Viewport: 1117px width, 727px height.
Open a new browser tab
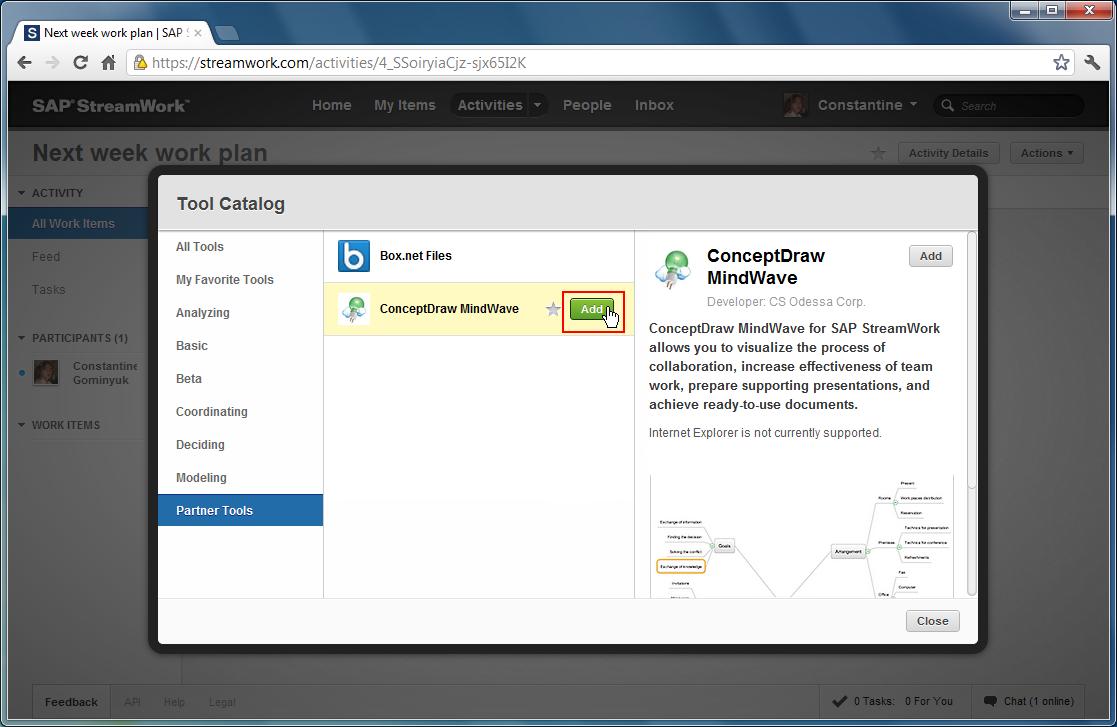coord(227,33)
